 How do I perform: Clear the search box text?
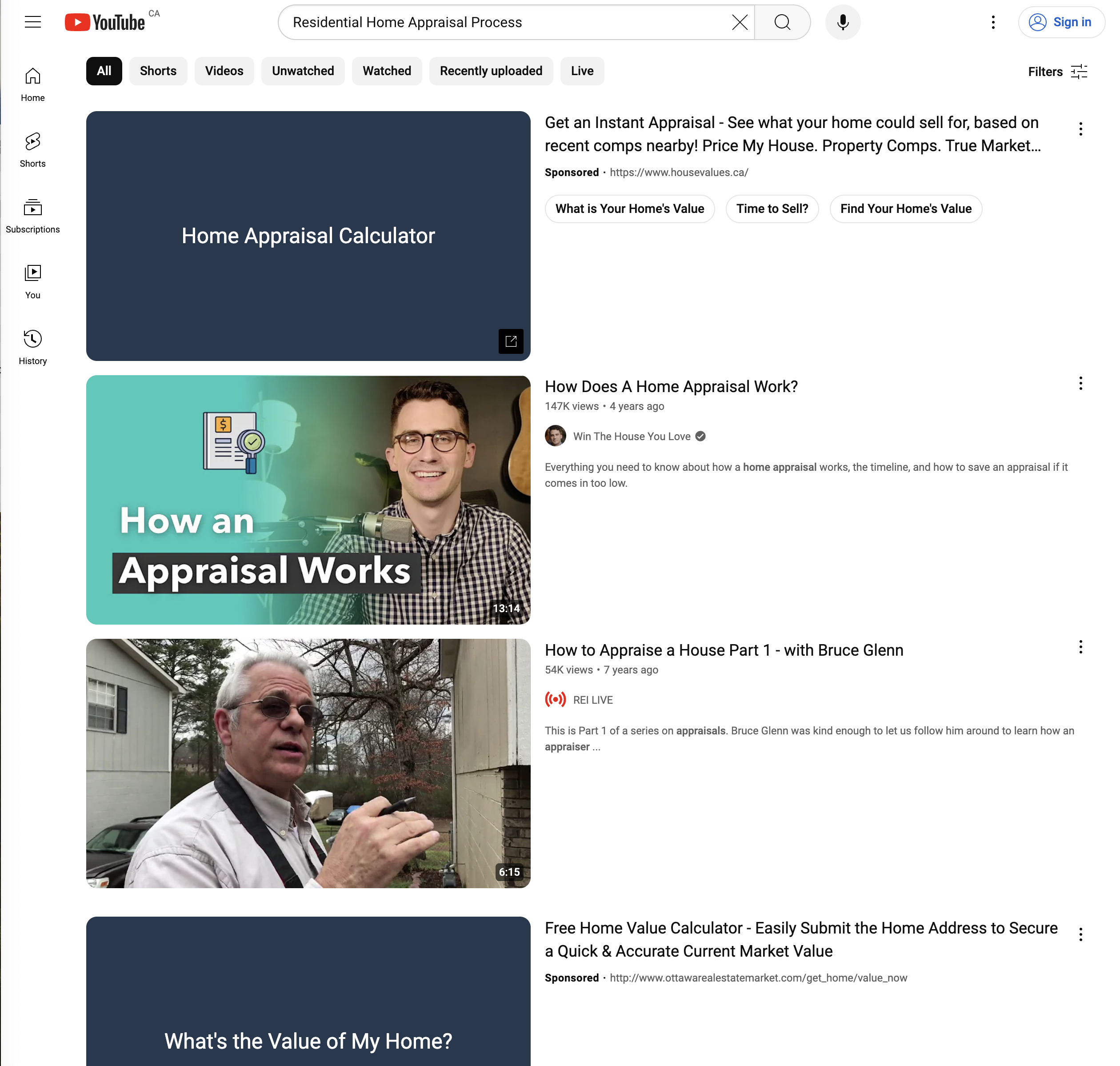tap(739, 22)
